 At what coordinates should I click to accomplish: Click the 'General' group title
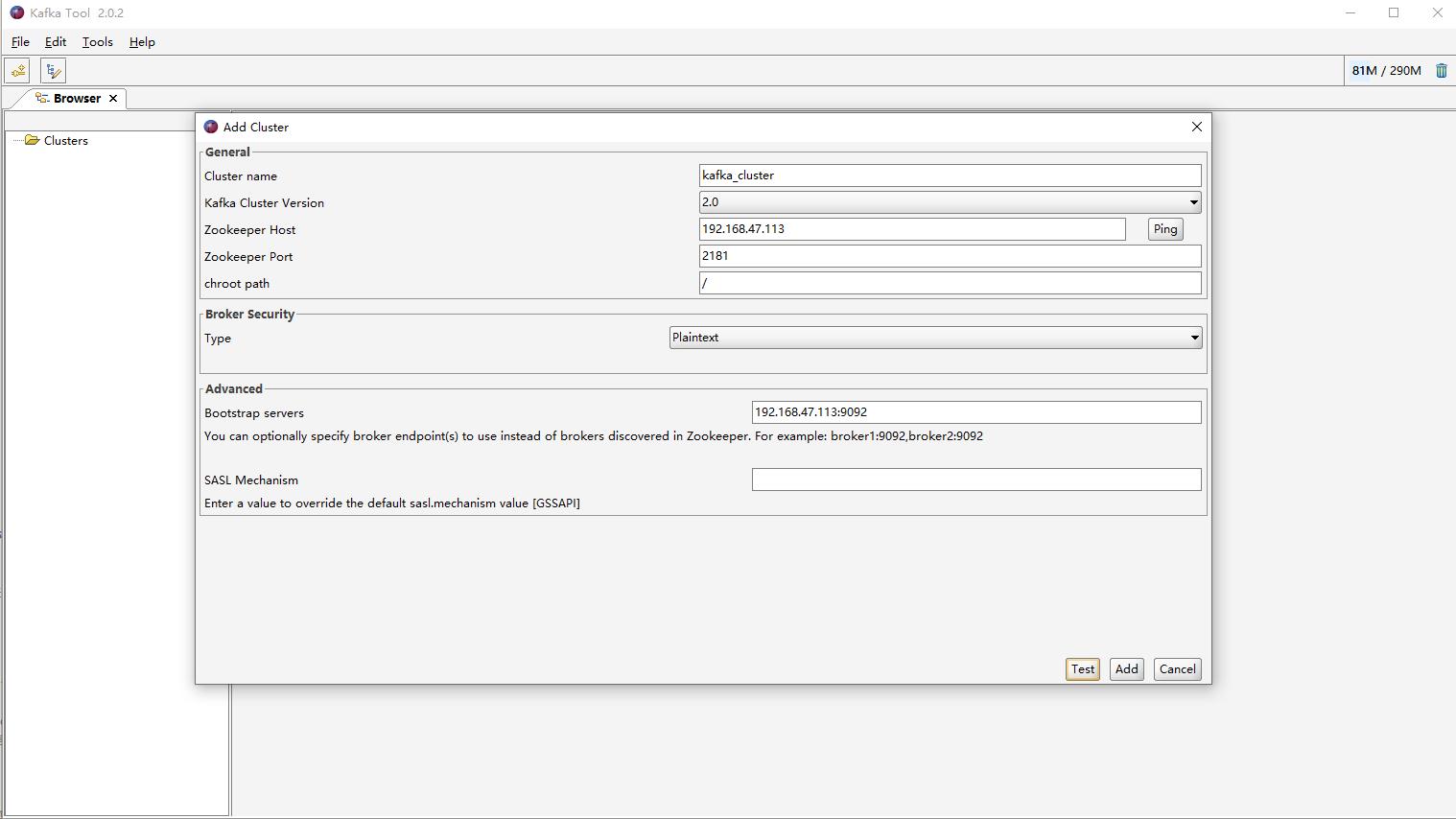coord(227,152)
